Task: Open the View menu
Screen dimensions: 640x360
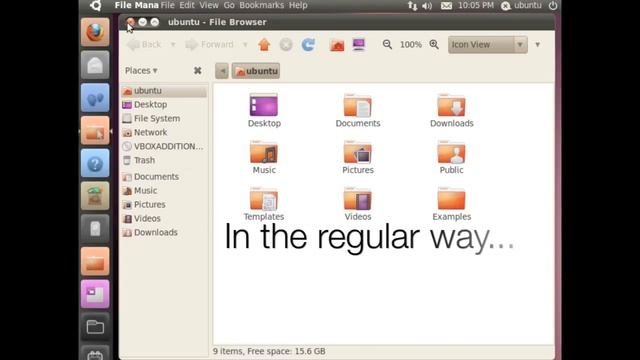Action: [209, 5]
